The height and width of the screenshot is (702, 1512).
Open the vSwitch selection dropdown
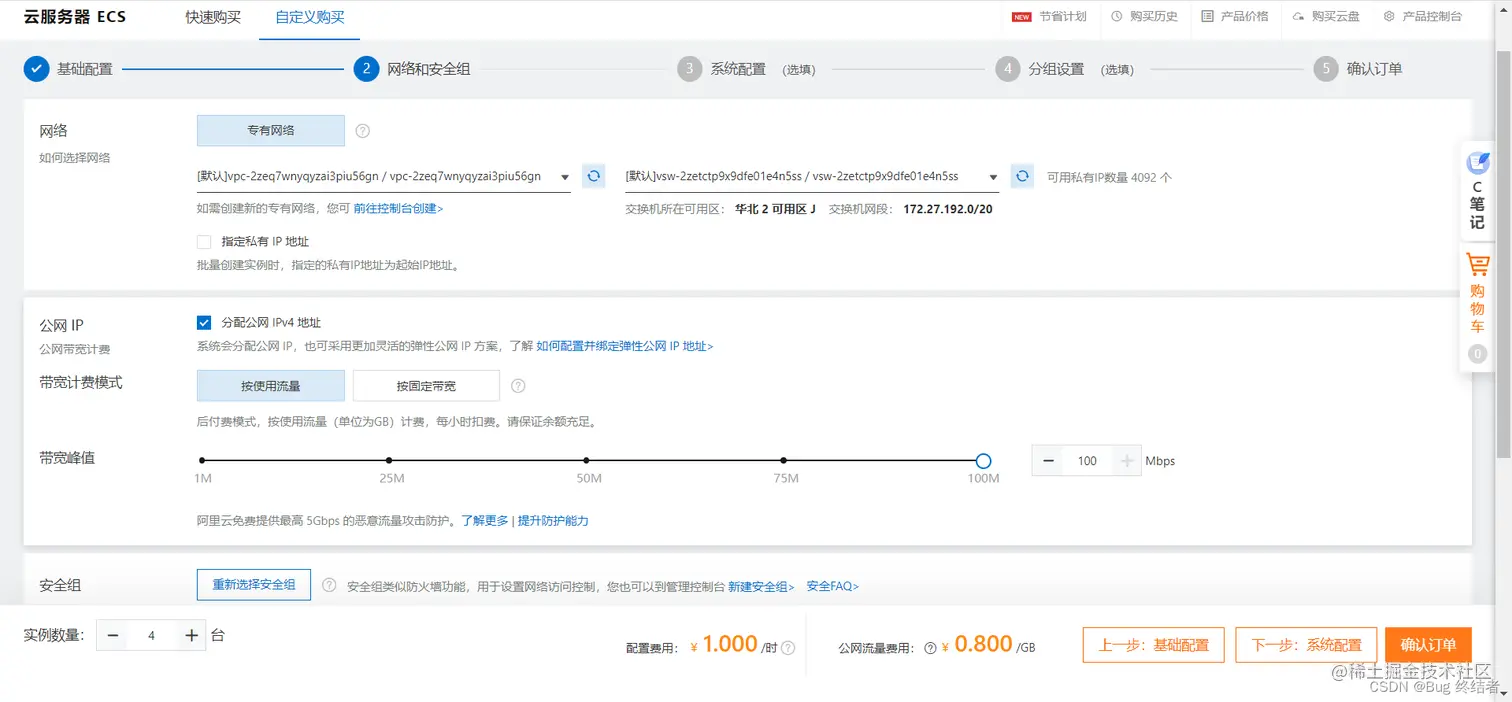click(x=812, y=177)
